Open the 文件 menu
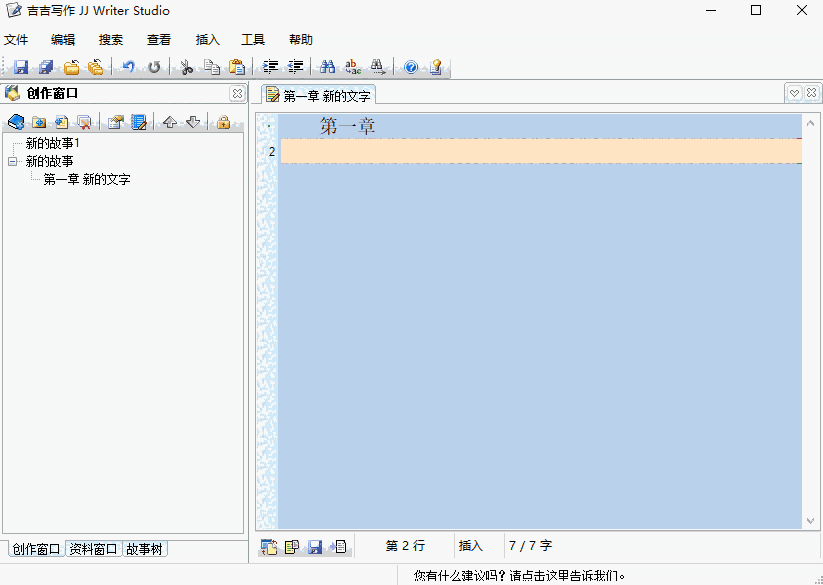Image resolution: width=823 pixels, height=585 pixels. 16,40
